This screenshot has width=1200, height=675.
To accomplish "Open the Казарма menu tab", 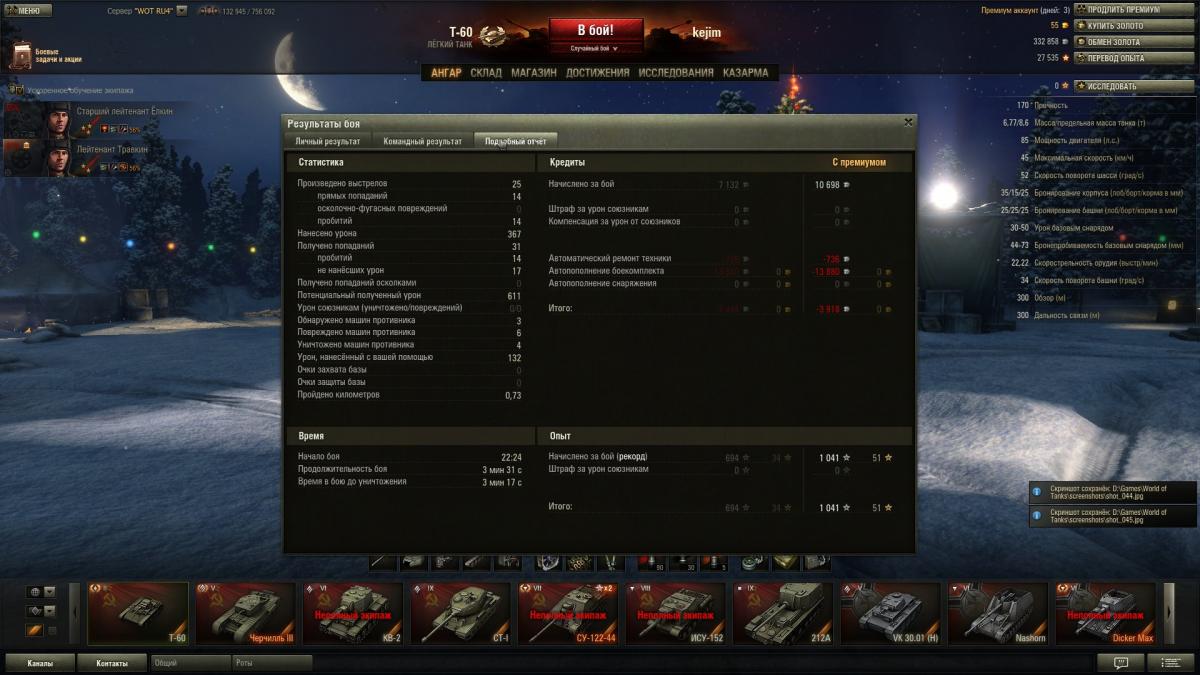I will (x=746, y=73).
